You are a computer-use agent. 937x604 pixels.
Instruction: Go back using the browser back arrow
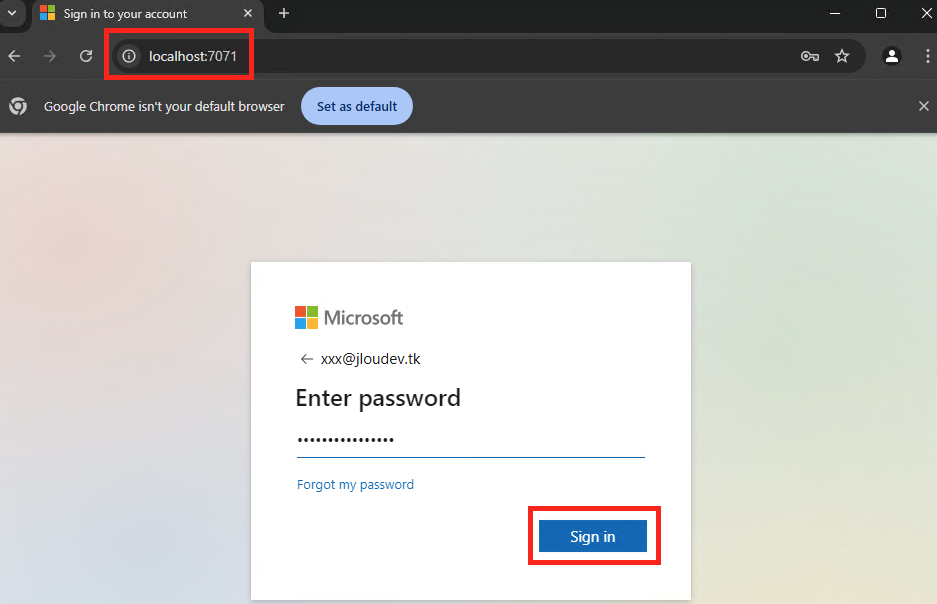point(14,56)
